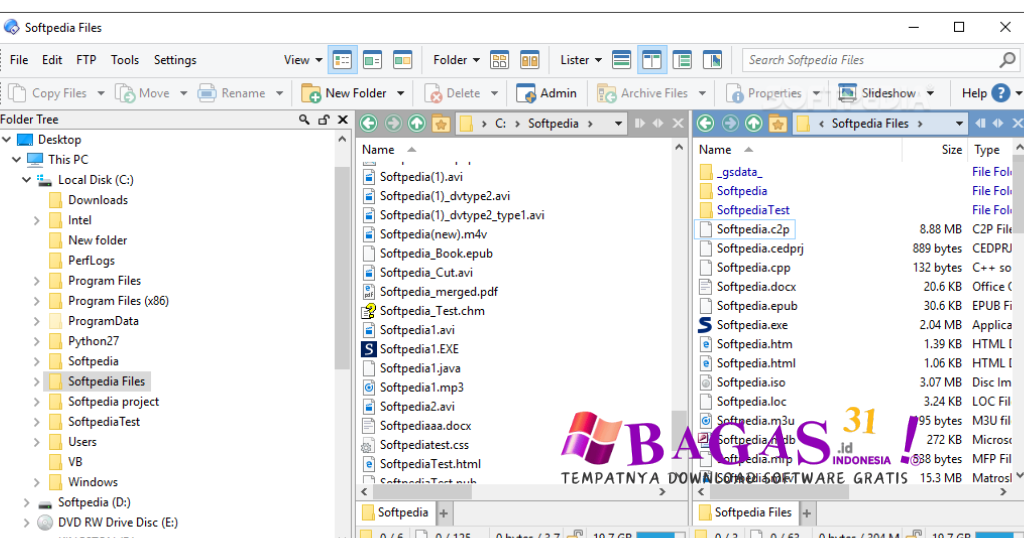Click the Admin shield button
This screenshot has width=1024, height=538.
click(546, 93)
